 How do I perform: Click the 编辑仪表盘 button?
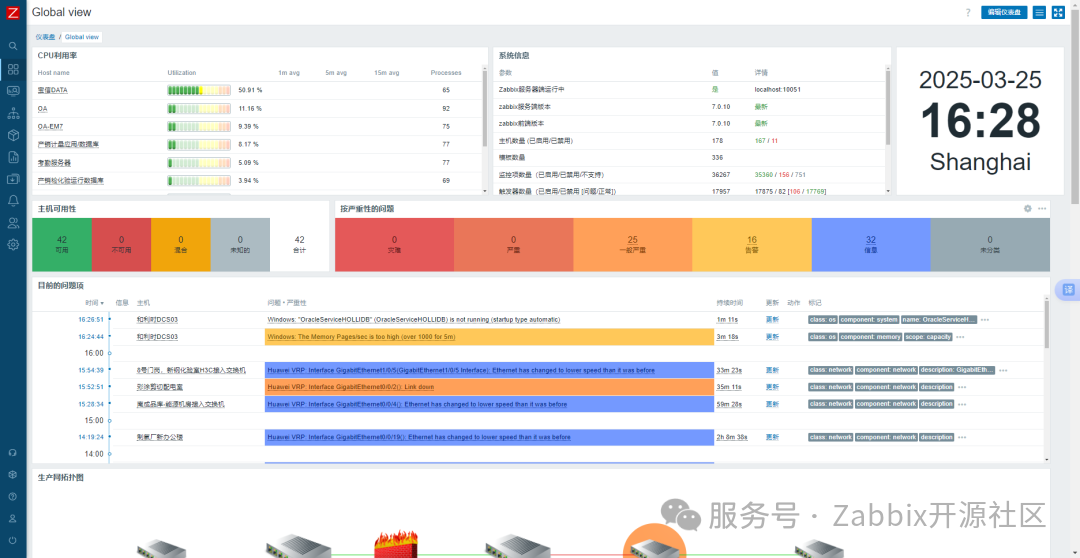1004,12
